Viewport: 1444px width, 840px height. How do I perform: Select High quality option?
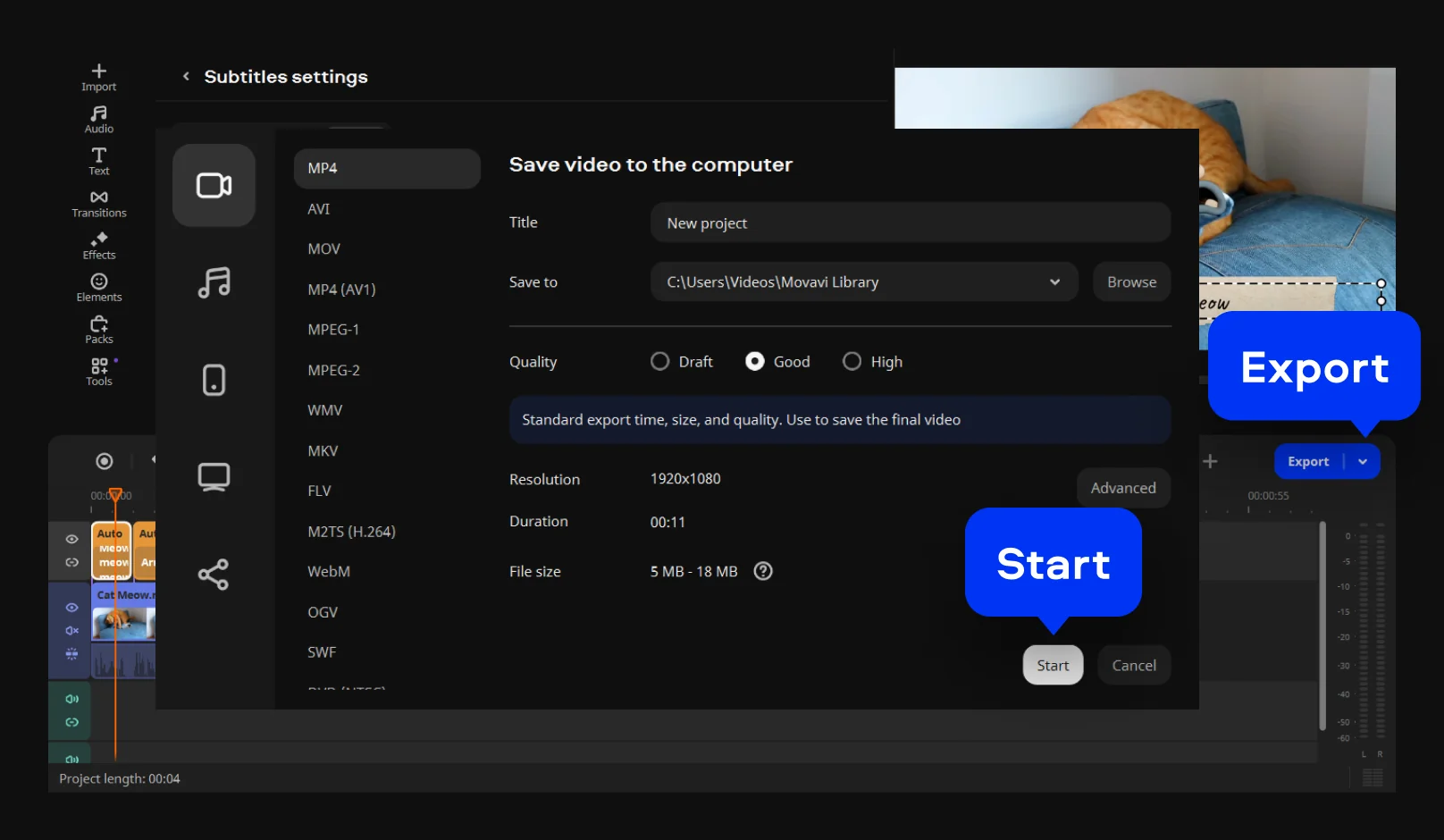[x=852, y=361]
